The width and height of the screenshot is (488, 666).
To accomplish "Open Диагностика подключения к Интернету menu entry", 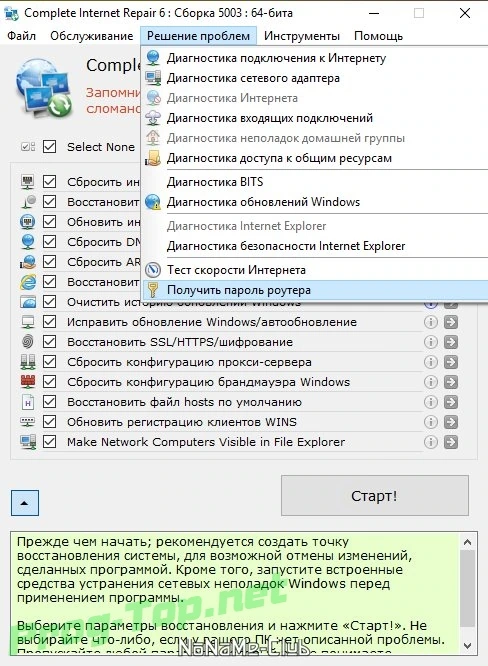I will tap(314, 58).
